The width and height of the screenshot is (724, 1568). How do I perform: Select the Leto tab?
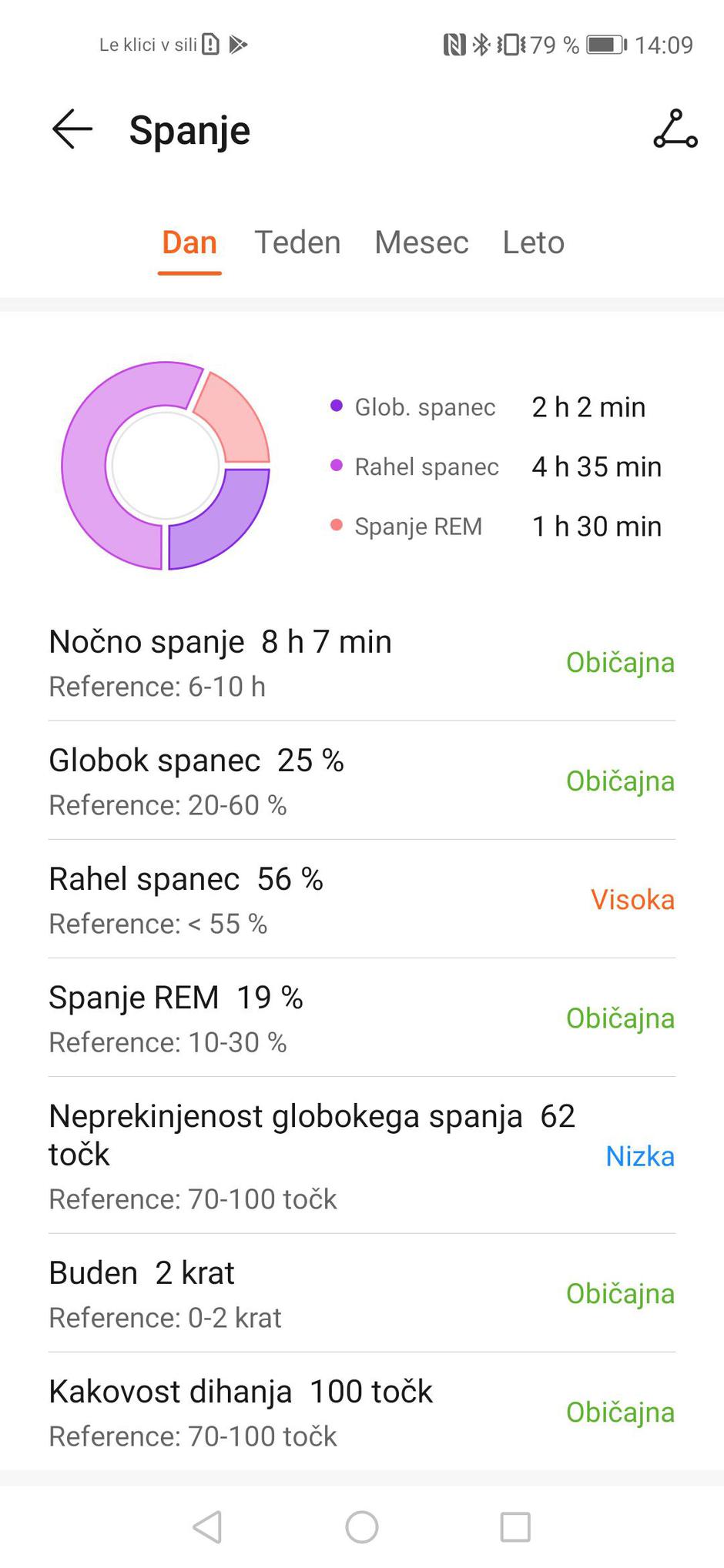(533, 242)
